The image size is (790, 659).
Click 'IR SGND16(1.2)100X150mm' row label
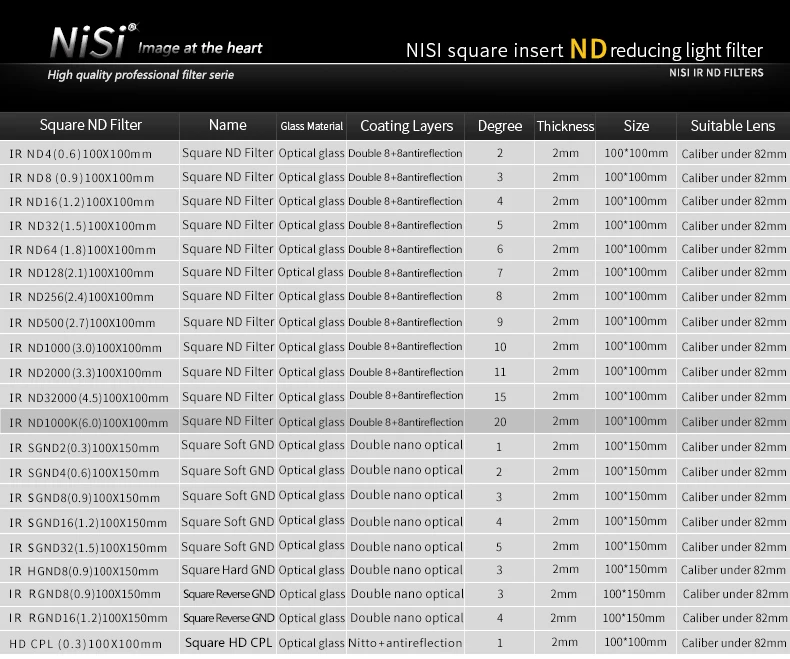point(88,523)
